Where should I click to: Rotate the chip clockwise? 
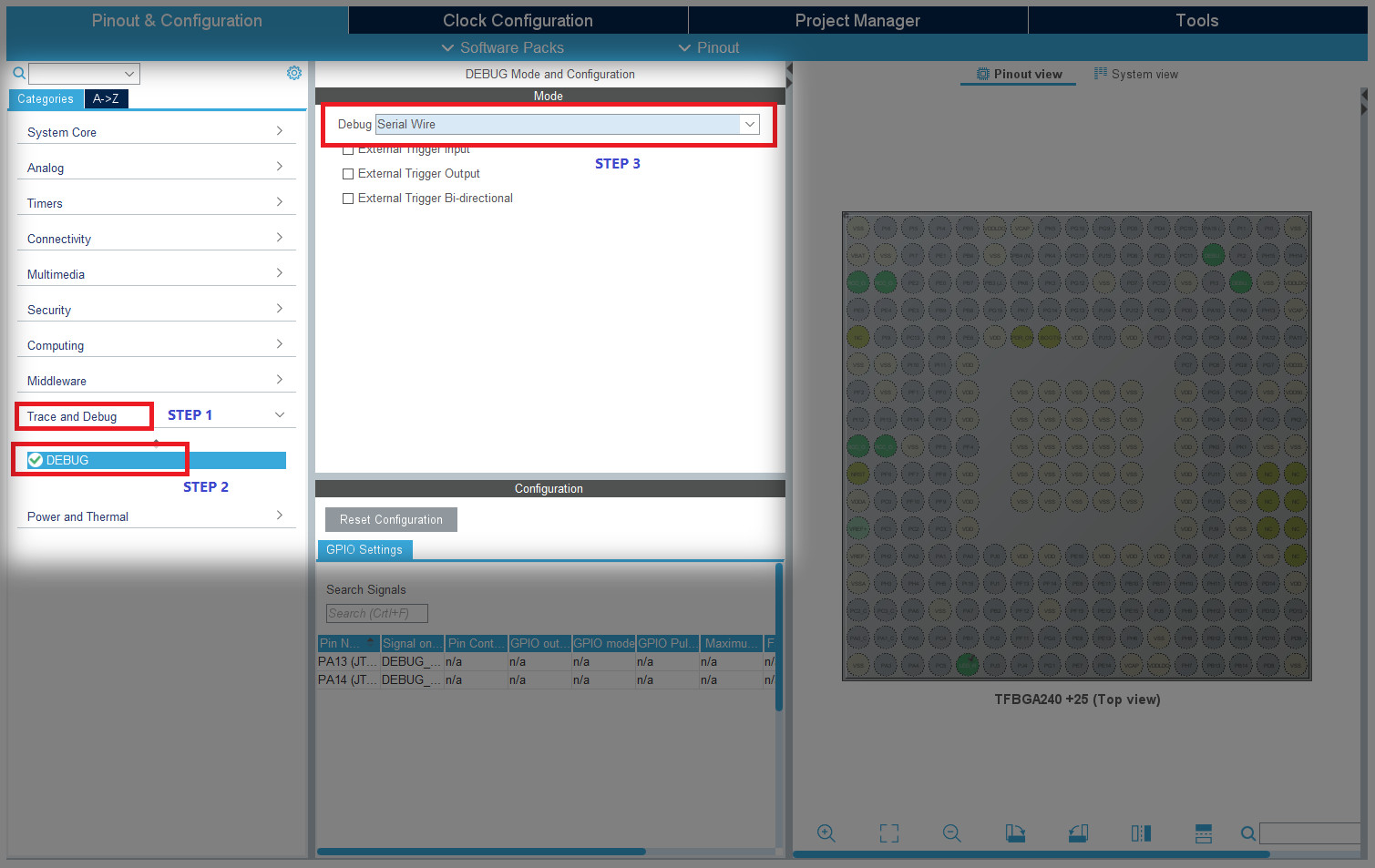pos(1015,833)
